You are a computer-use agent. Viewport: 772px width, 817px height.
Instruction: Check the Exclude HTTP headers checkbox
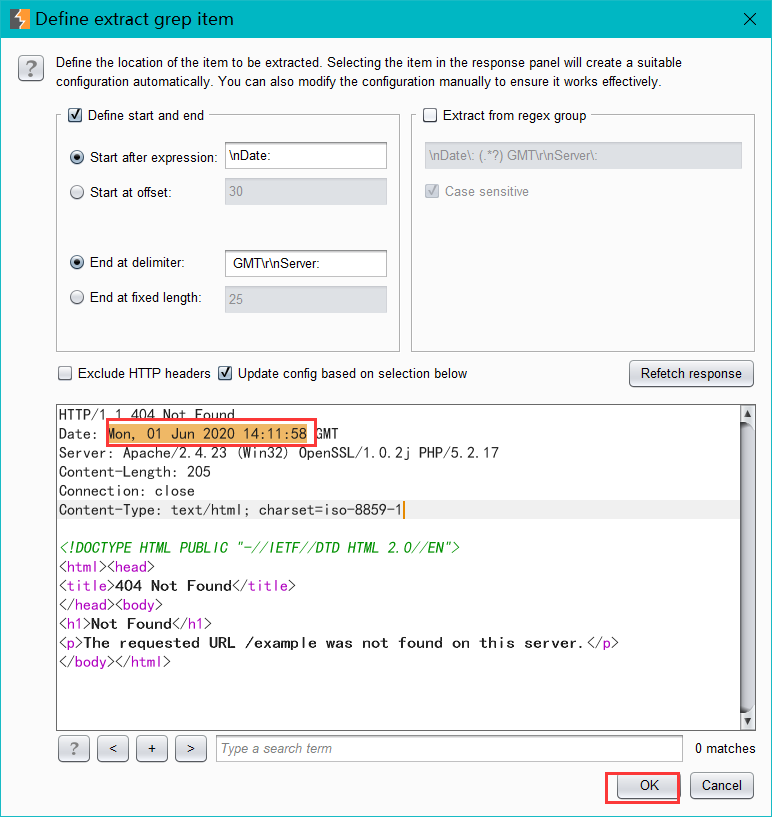click(65, 373)
